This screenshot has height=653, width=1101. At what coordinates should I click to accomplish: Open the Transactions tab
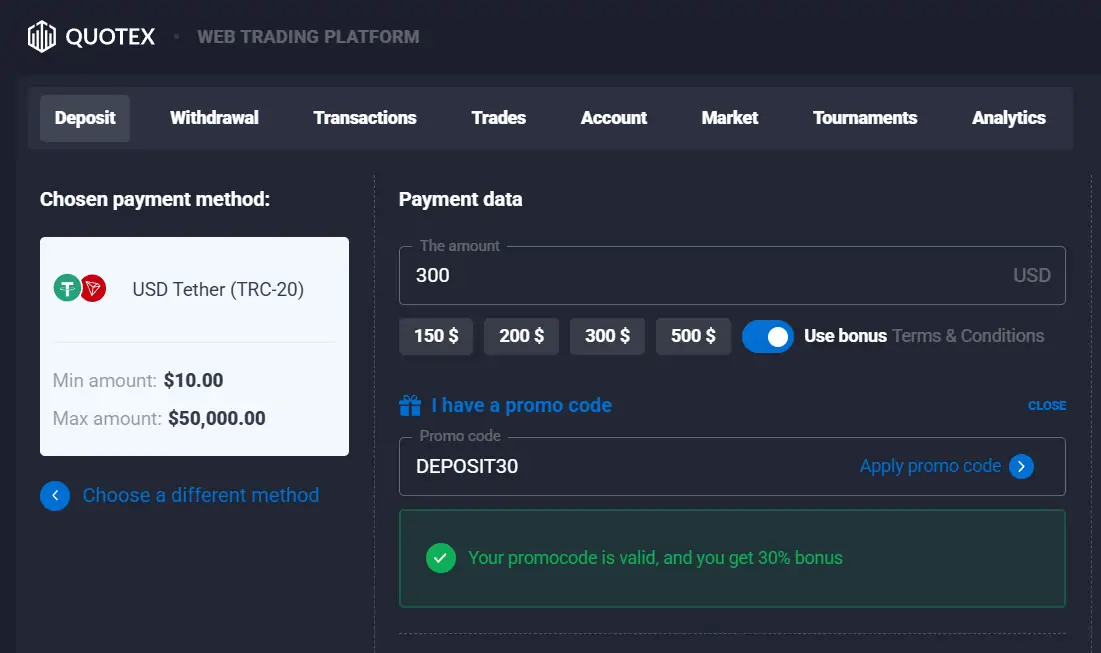coord(364,117)
